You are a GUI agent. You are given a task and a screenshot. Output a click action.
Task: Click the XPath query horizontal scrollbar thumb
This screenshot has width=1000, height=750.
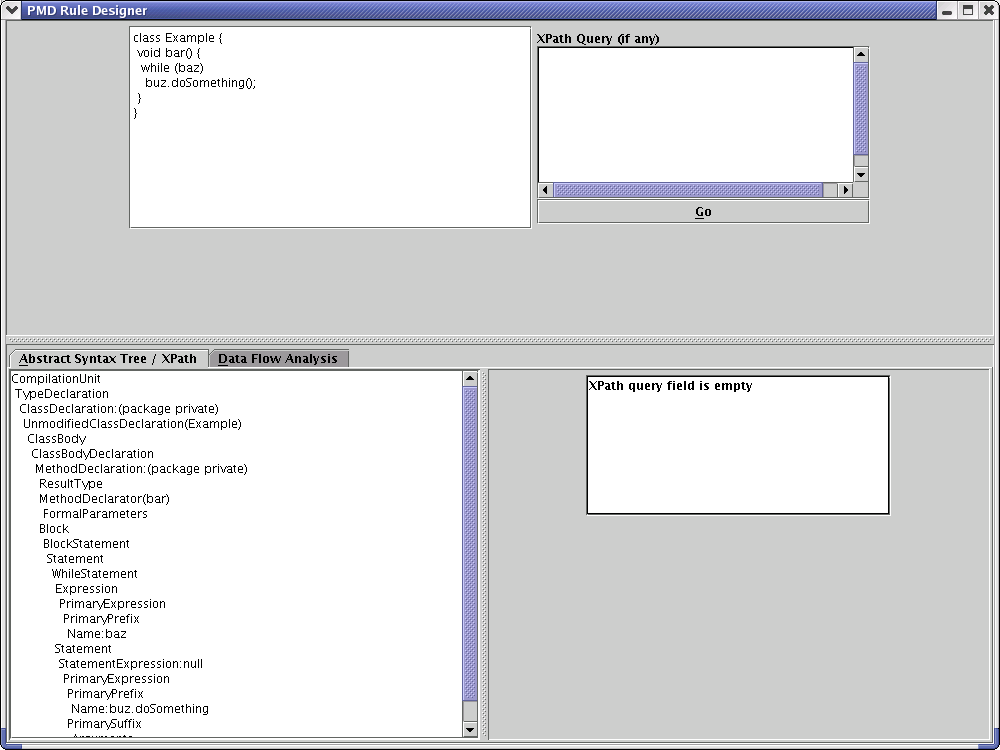pyautogui.click(x=688, y=189)
